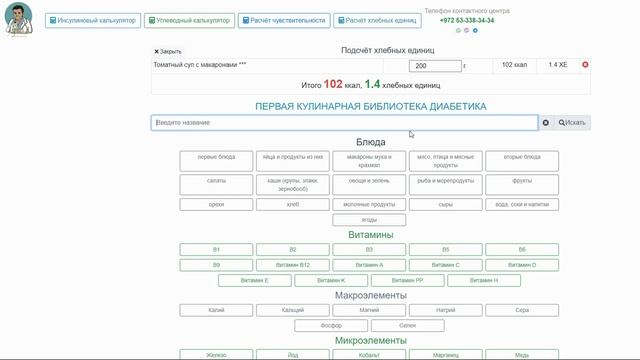The width and height of the screenshot is (640, 360).
Task: Open the фрукты category
Action: (x=522, y=185)
